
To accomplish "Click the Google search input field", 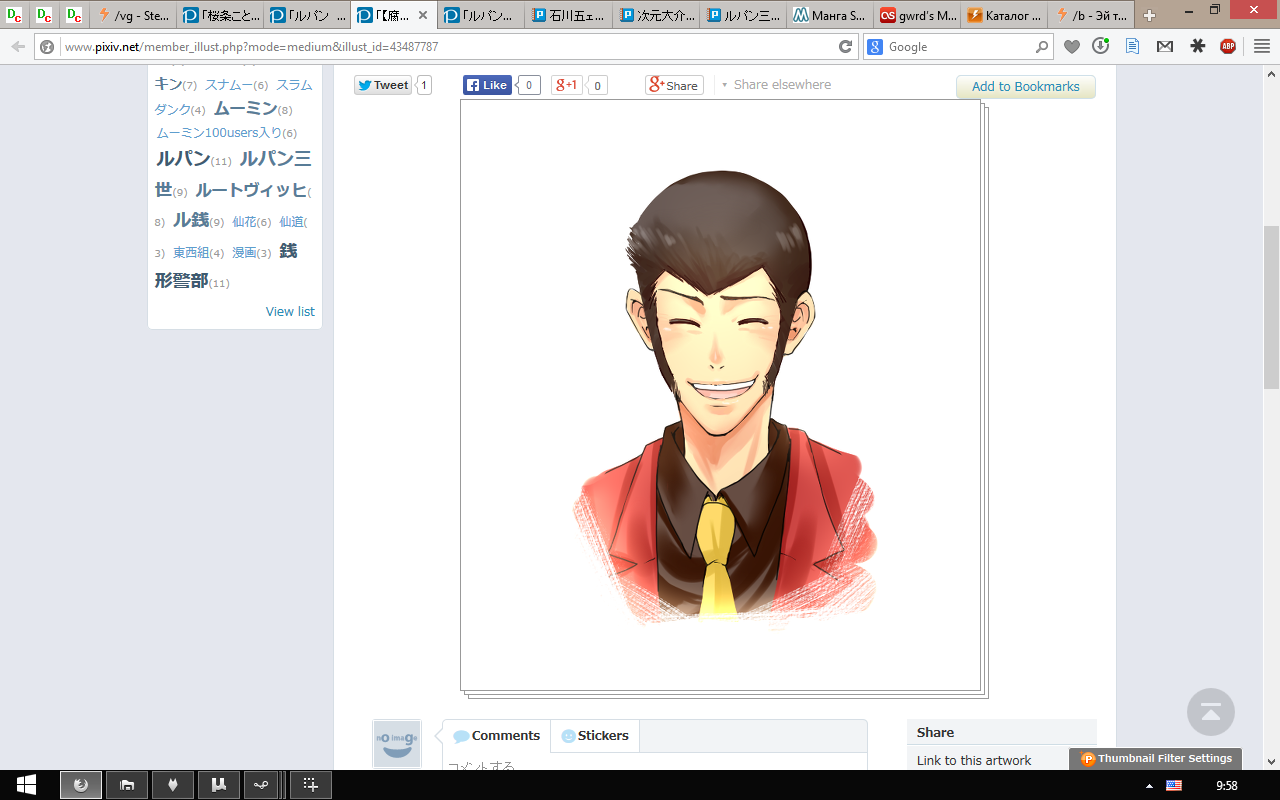I will [x=958, y=47].
